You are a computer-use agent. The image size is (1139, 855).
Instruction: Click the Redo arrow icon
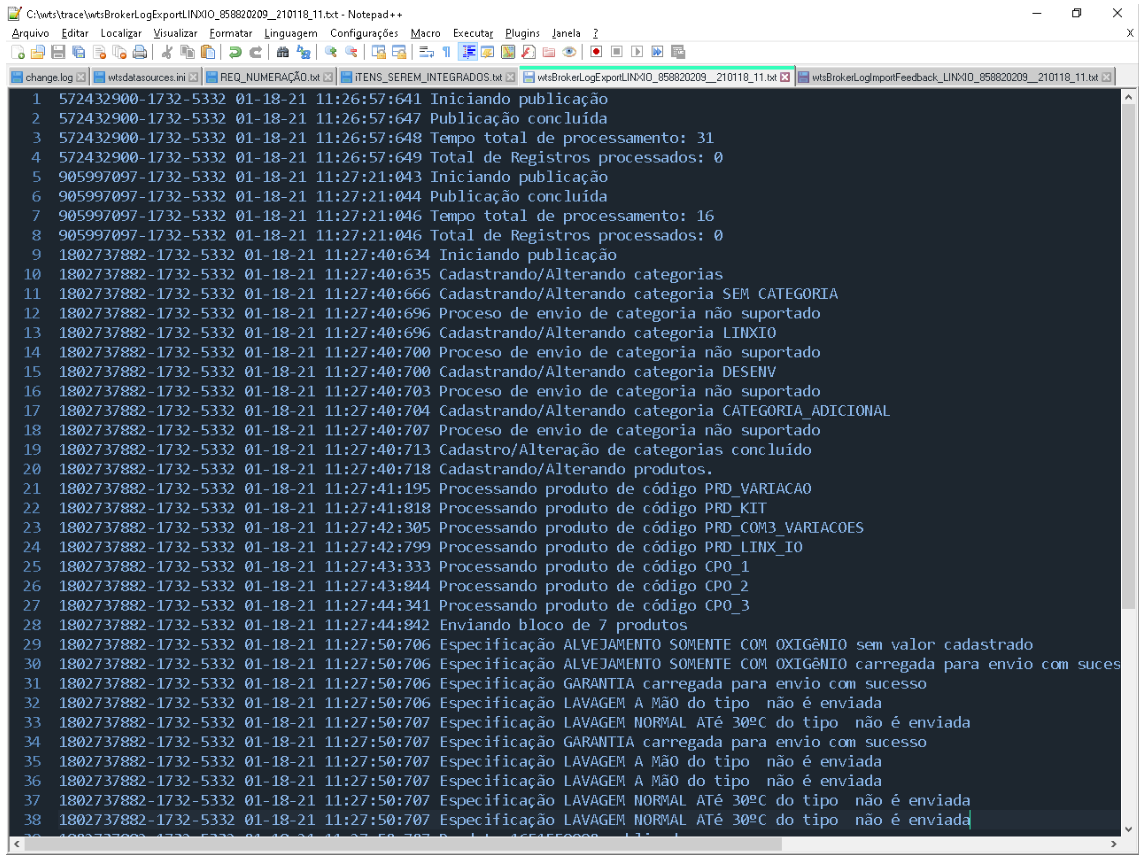[x=255, y=52]
